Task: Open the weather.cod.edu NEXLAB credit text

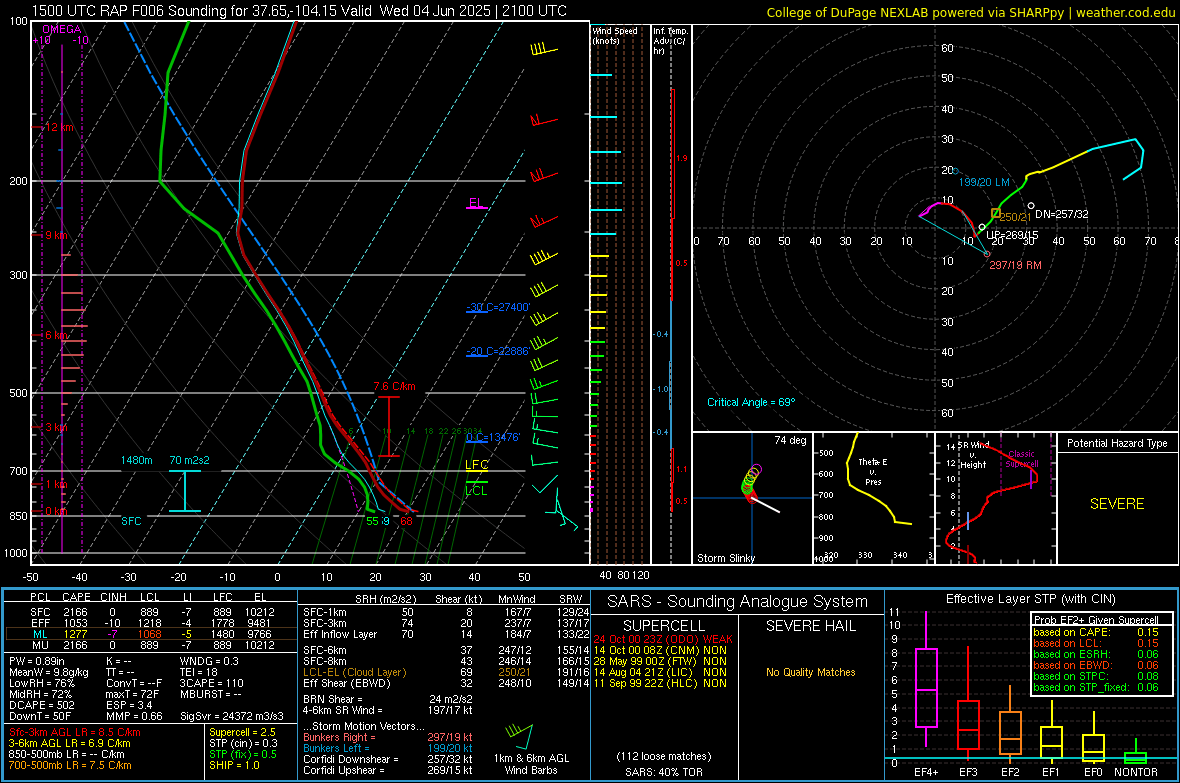Action: 970,12
